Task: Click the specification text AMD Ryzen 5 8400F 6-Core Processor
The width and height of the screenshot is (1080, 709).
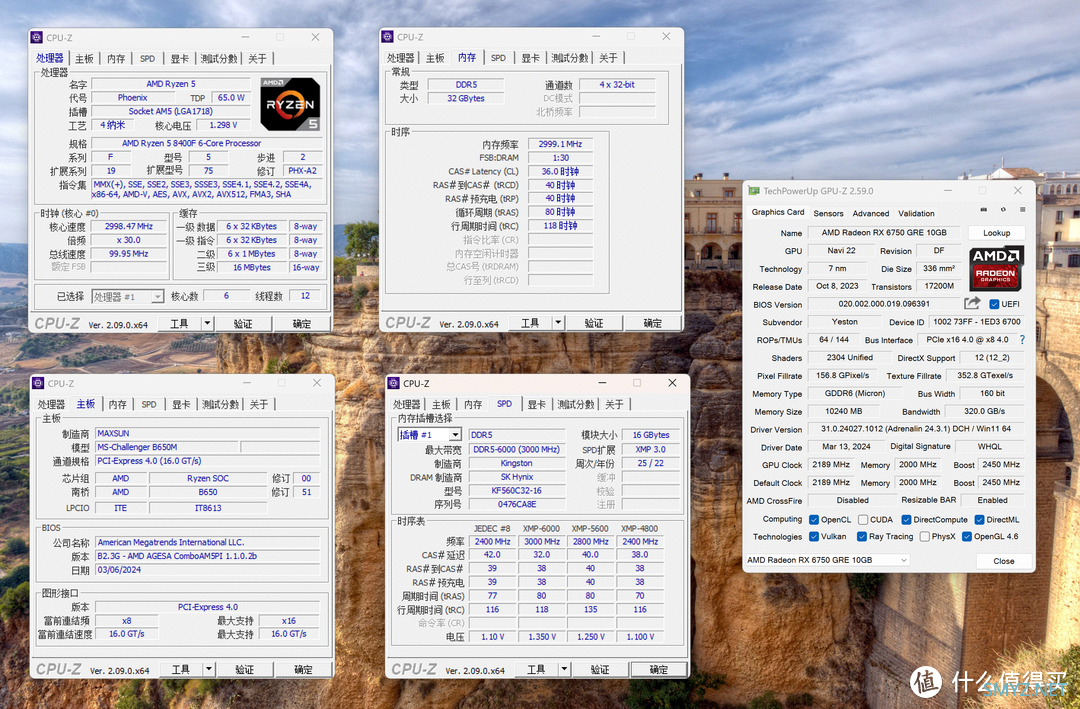Action: click(191, 143)
